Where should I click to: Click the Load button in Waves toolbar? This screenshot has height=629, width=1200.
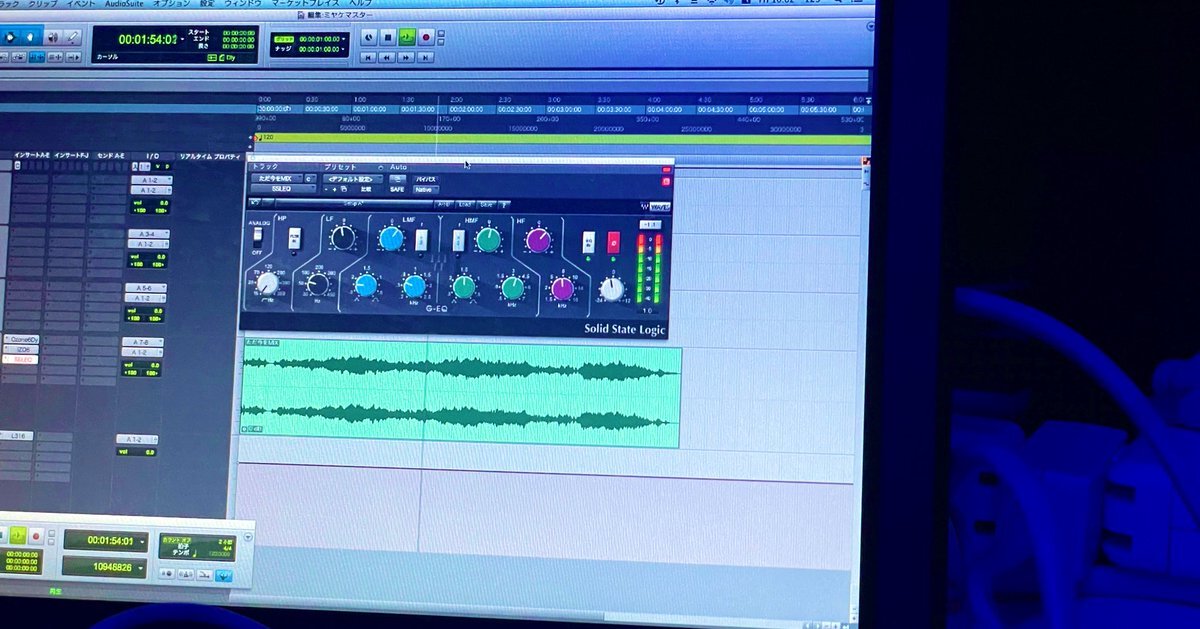(466, 203)
